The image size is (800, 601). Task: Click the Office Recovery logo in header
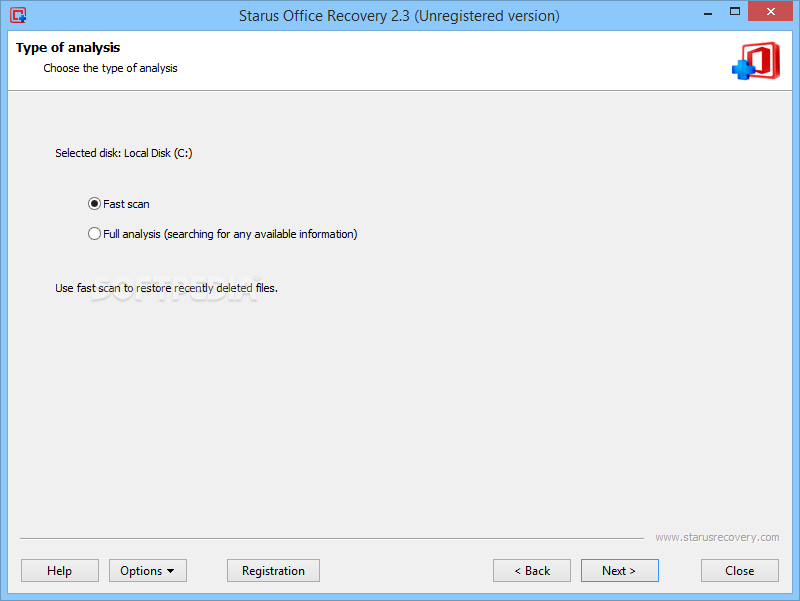756,61
